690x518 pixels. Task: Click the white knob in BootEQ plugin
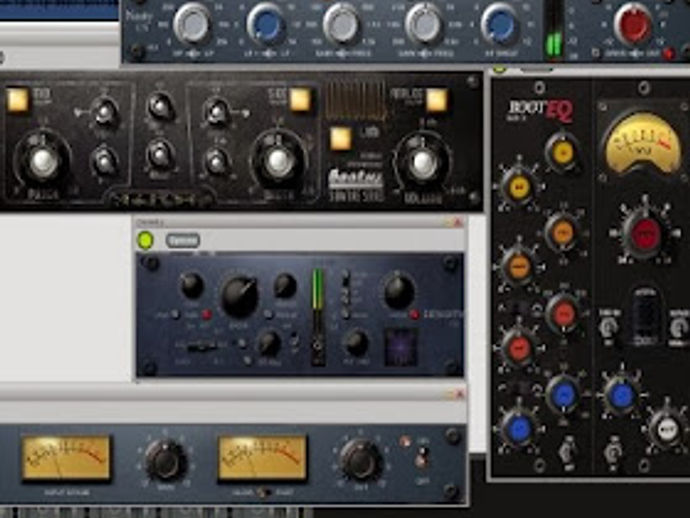(668, 429)
